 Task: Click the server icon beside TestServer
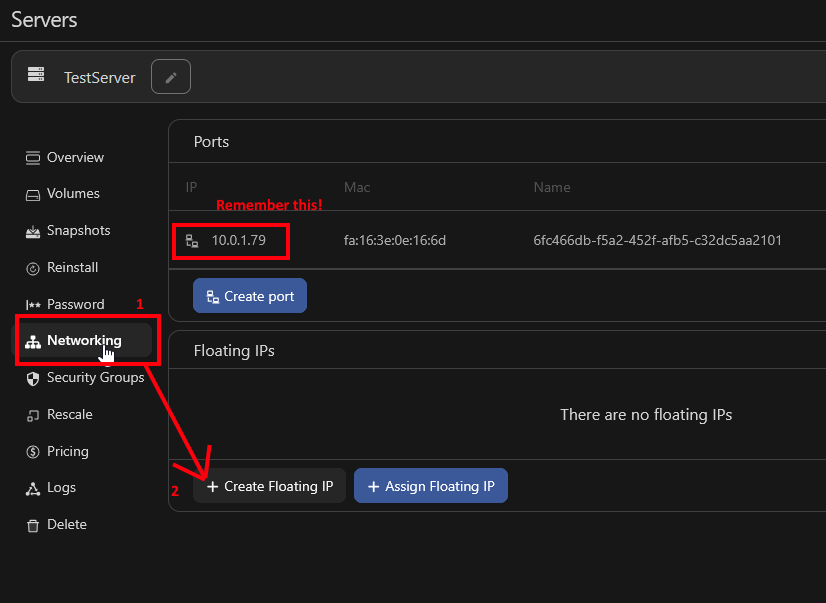pyautogui.click(x=37, y=74)
